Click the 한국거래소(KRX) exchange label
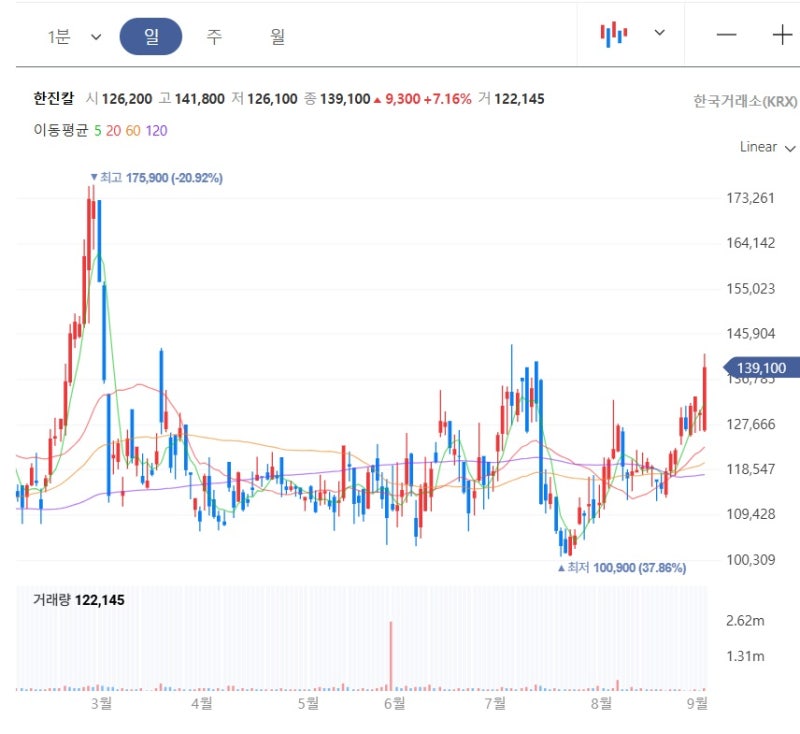 pyautogui.click(x=744, y=101)
